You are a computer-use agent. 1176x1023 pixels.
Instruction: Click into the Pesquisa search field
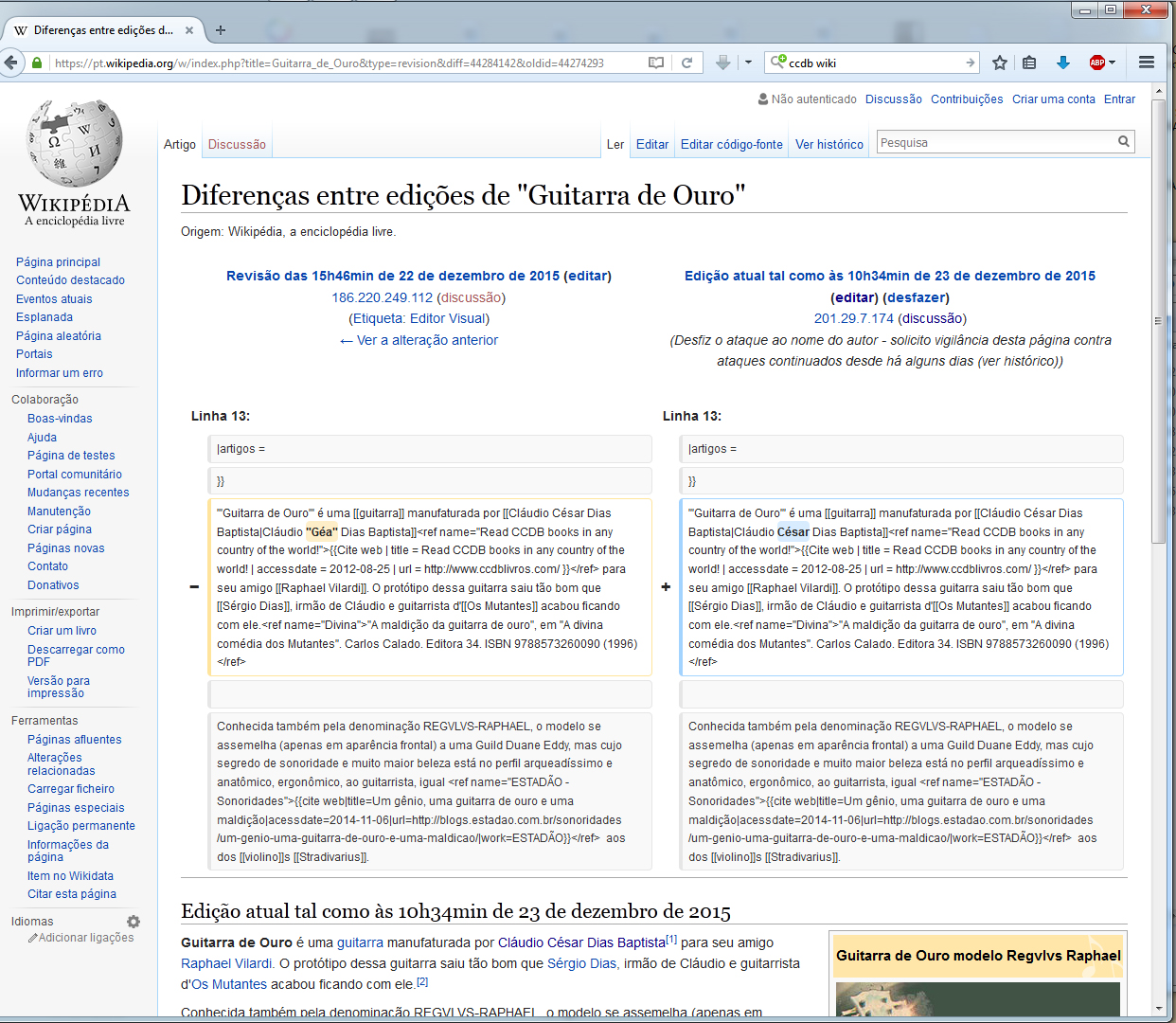[994, 143]
